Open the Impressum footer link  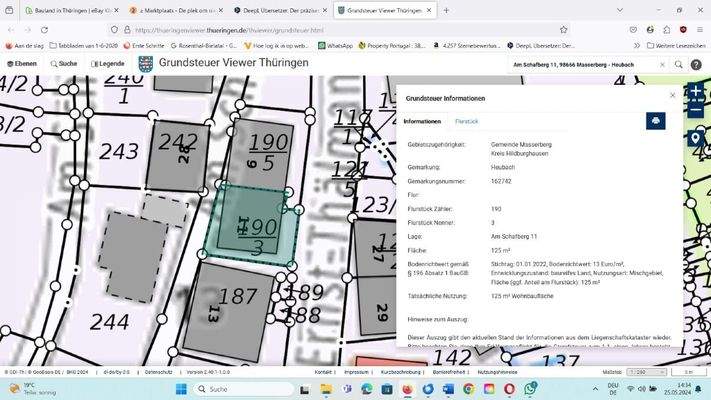coord(355,372)
